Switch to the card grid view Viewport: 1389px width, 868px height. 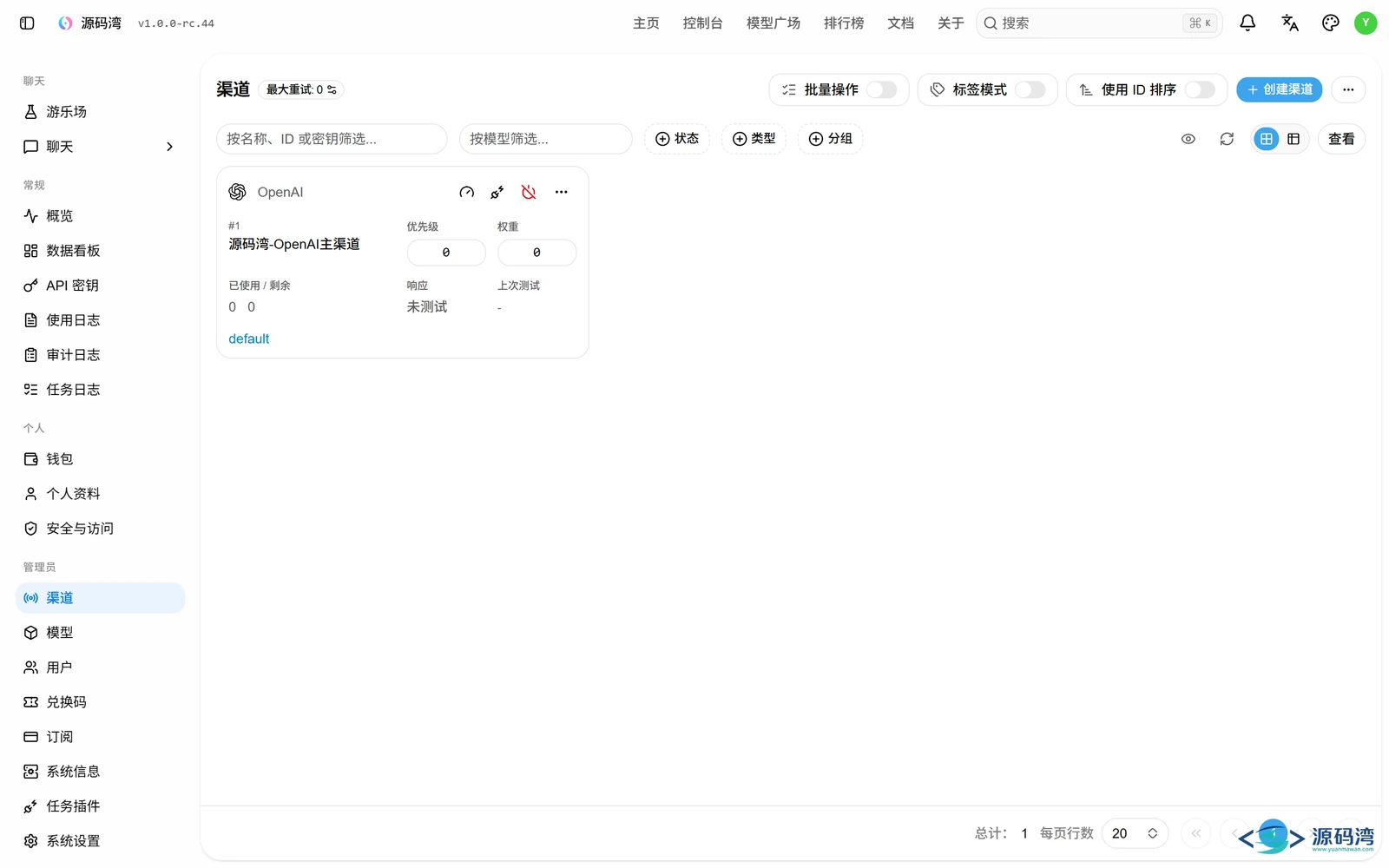coord(1267,139)
